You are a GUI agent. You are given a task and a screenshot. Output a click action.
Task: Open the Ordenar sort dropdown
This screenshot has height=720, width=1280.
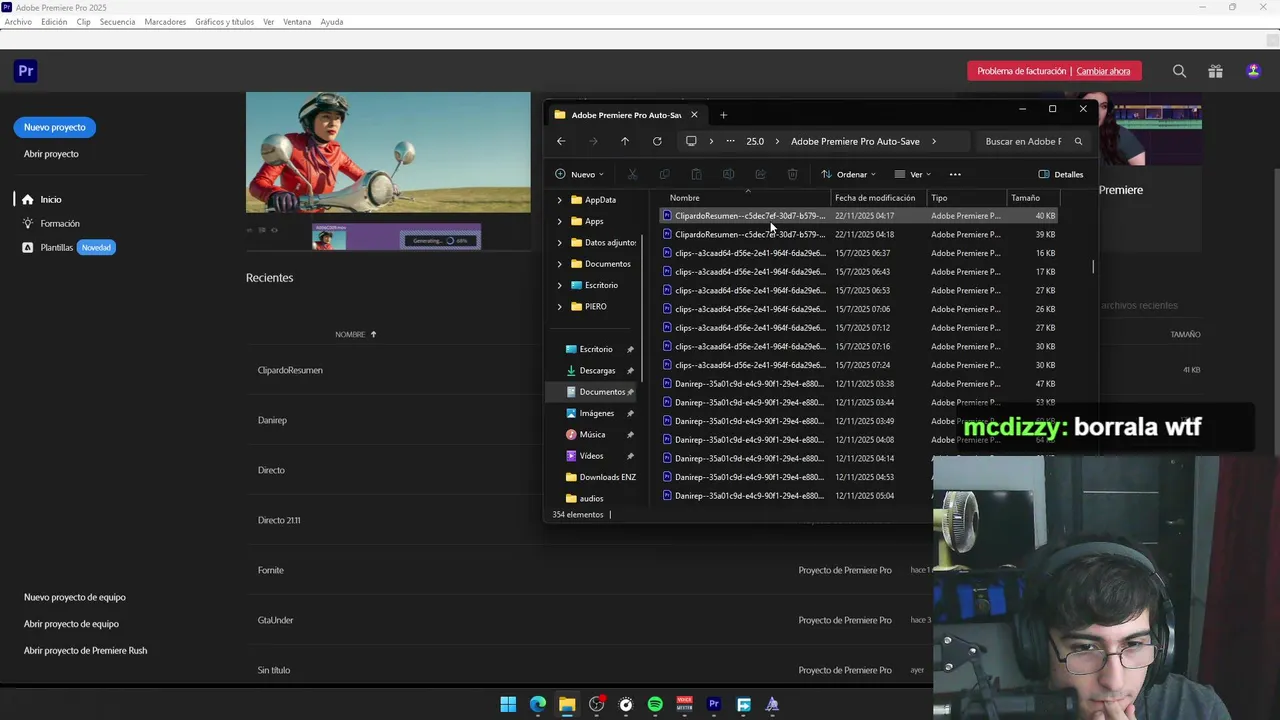click(849, 174)
